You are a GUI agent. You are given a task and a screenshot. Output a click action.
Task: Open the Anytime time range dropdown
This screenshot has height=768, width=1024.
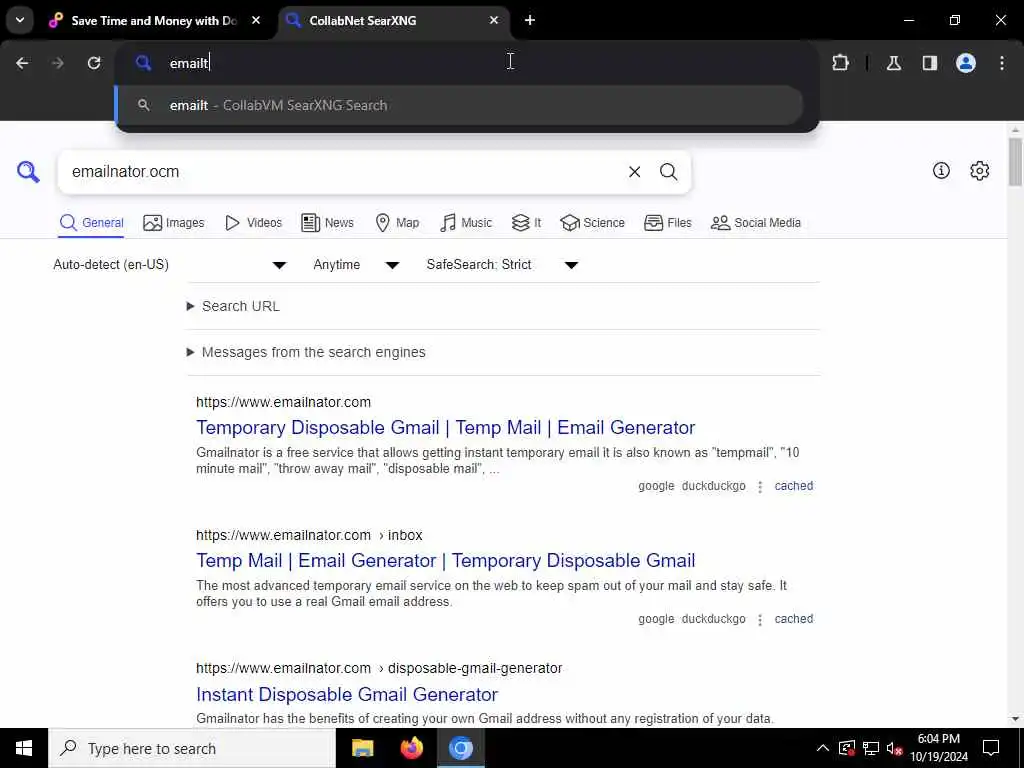pyautogui.click(x=356, y=264)
